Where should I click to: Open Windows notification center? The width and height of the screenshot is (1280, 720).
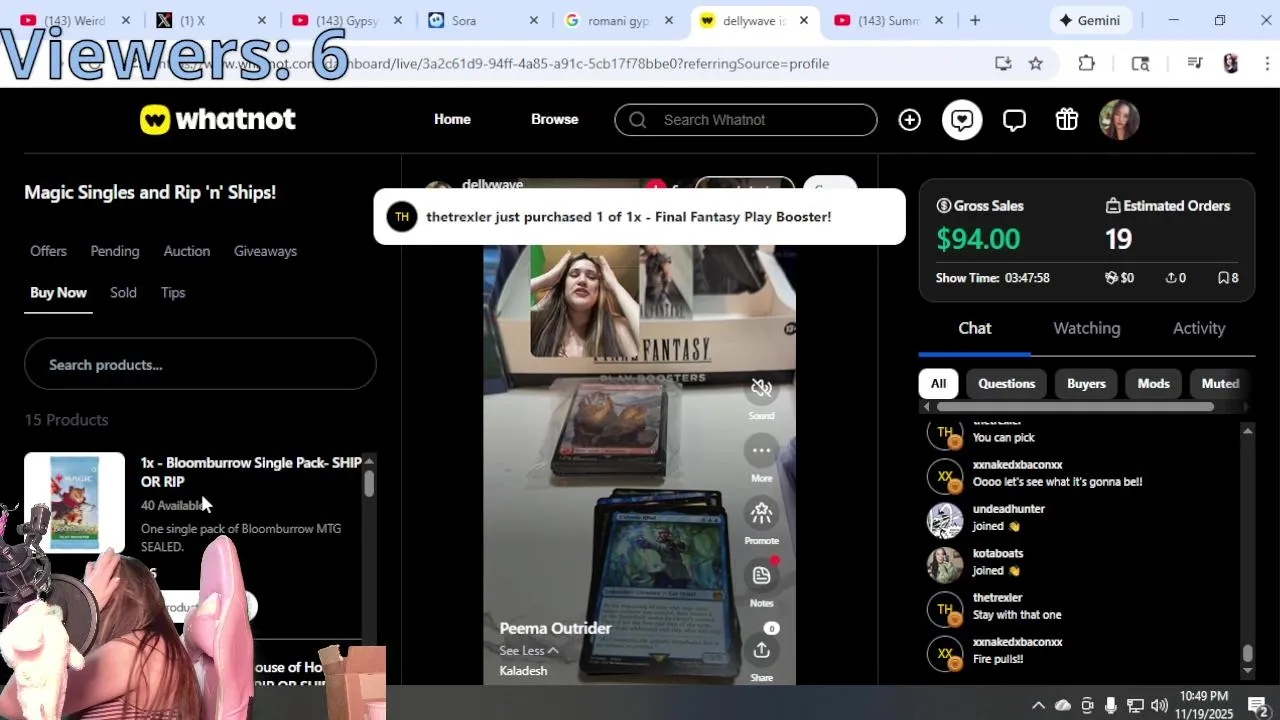pyautogui.click(x=1258, y=705)
